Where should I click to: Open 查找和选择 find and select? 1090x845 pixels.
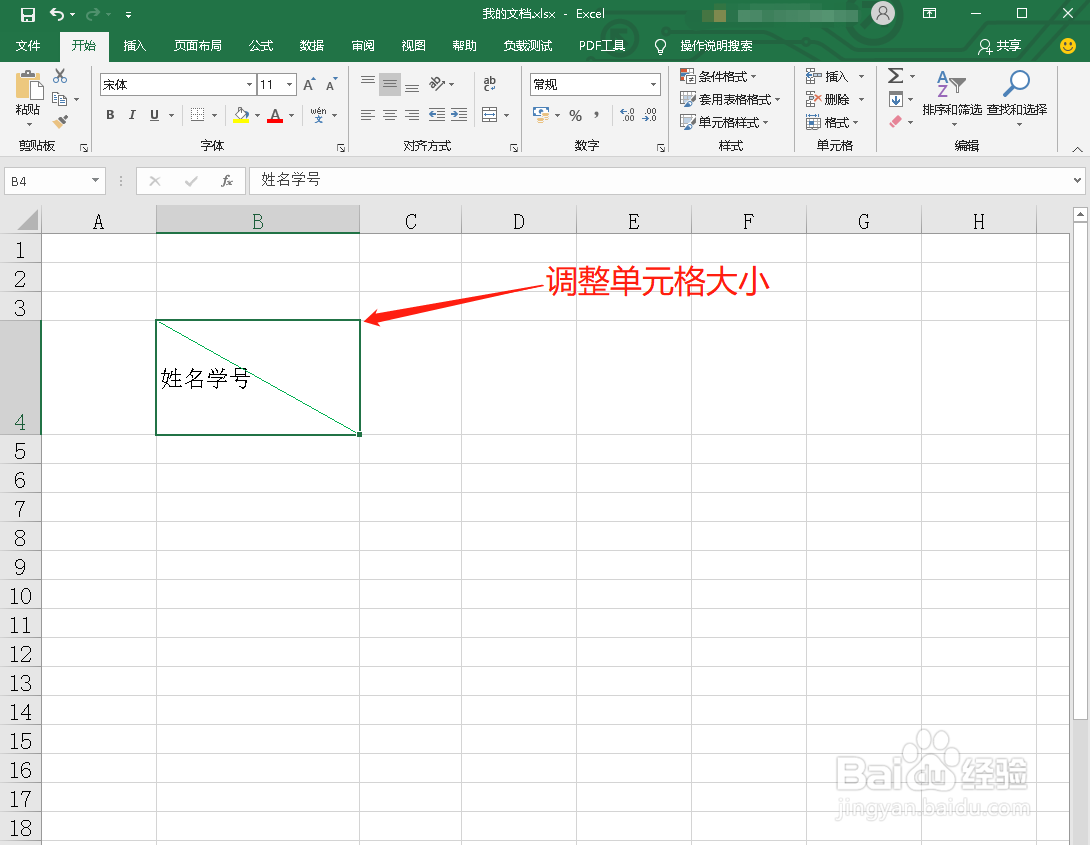point(1016,97)
